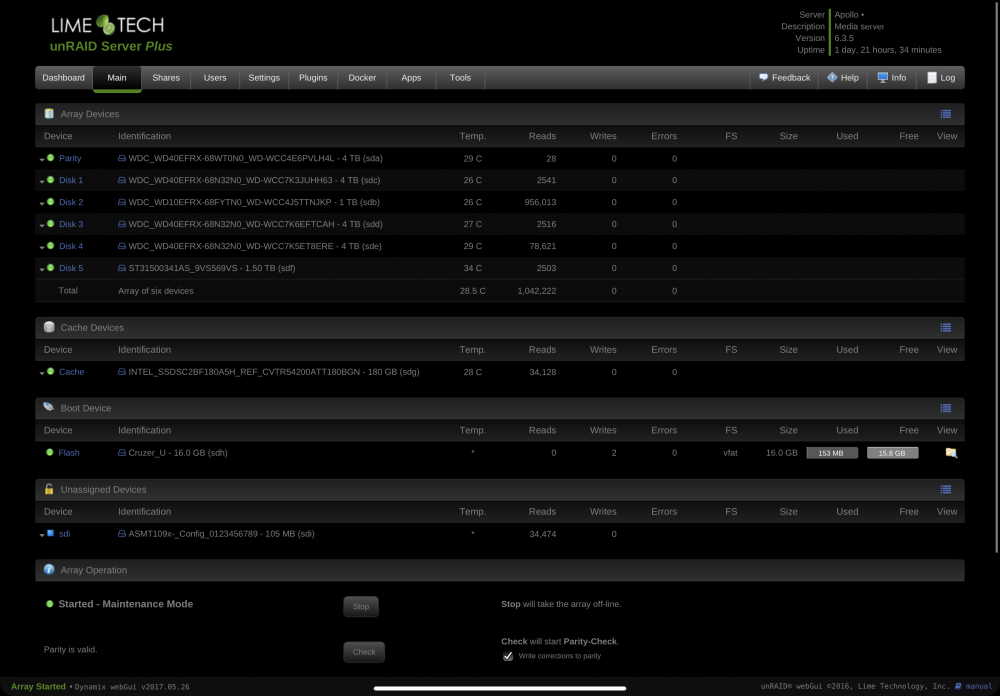Browse the Flash device folder icon
The height and width of the screenshot is (696, 1000).
[951, 453]
